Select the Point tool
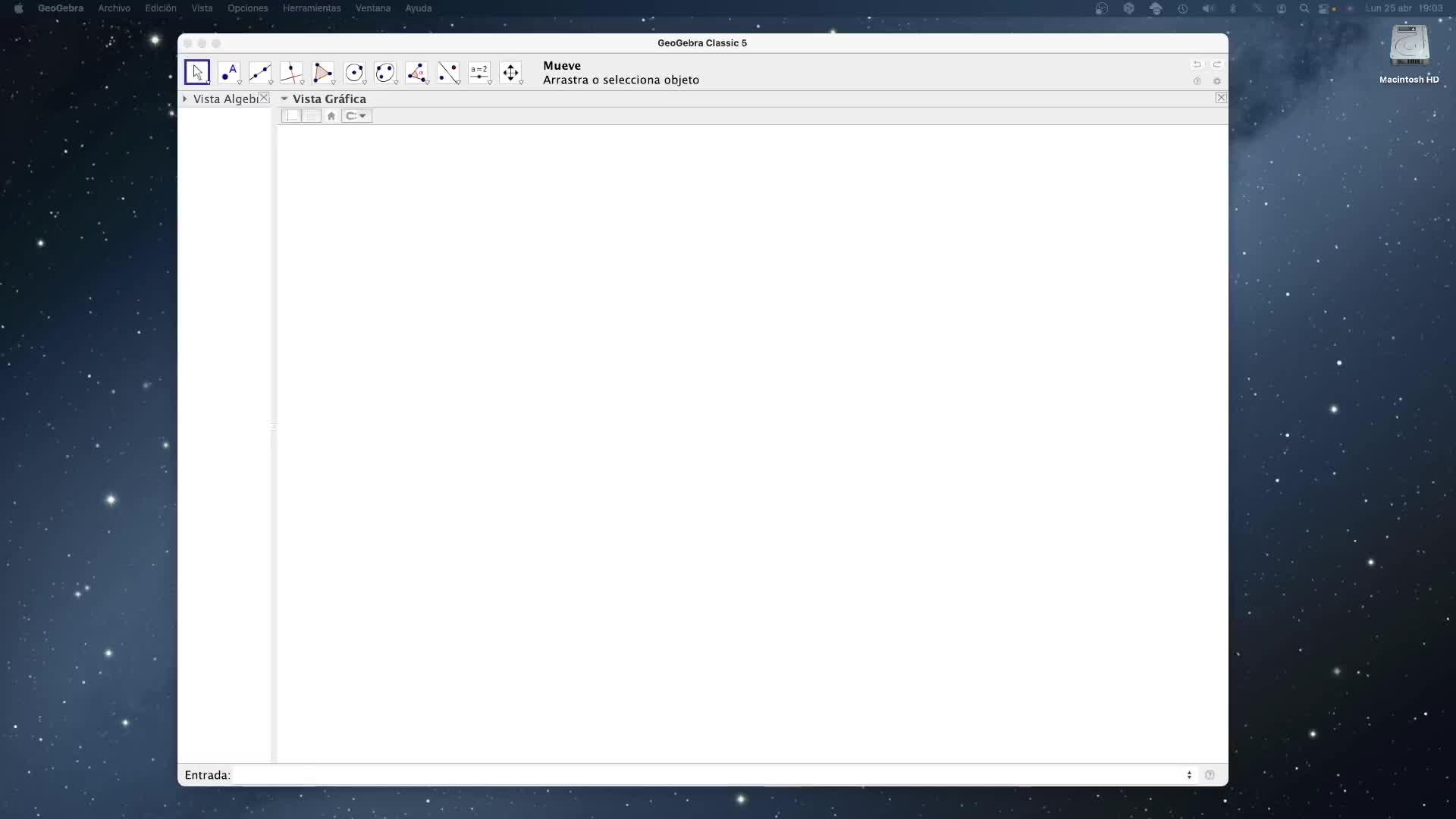The height and width of the screenshot is (819, 1456). pos(228,73)
